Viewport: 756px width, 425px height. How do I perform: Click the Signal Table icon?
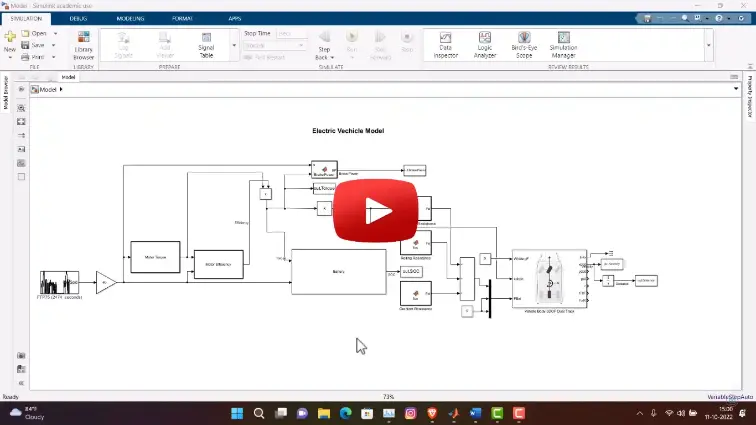coord(206,45)
